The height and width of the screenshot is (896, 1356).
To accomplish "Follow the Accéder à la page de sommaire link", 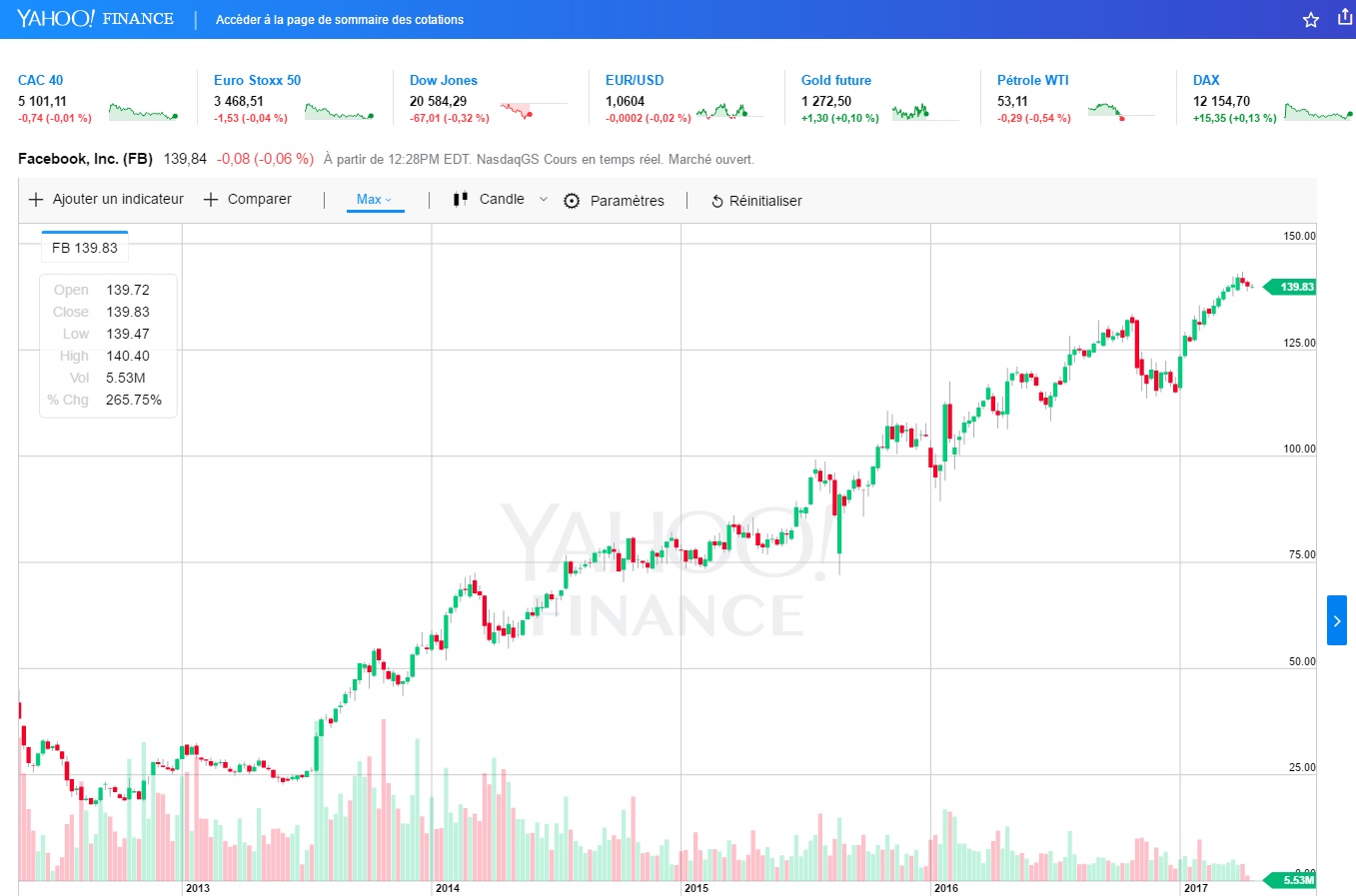I will click(x=340, y=20).
